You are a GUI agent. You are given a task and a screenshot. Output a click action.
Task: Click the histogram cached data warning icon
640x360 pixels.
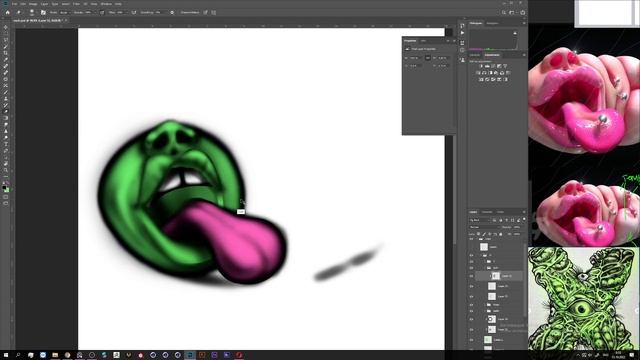515,33
